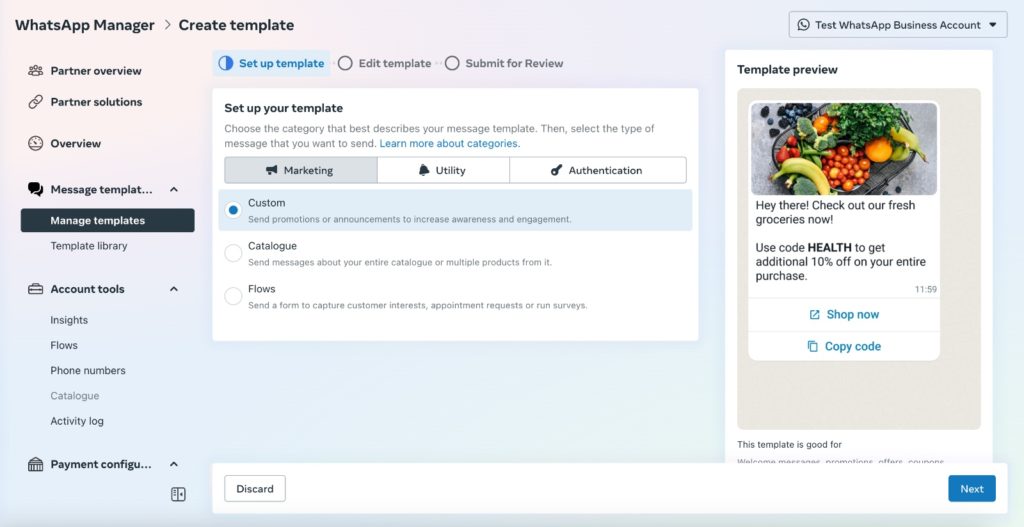Click the Next button

point(972,488)
